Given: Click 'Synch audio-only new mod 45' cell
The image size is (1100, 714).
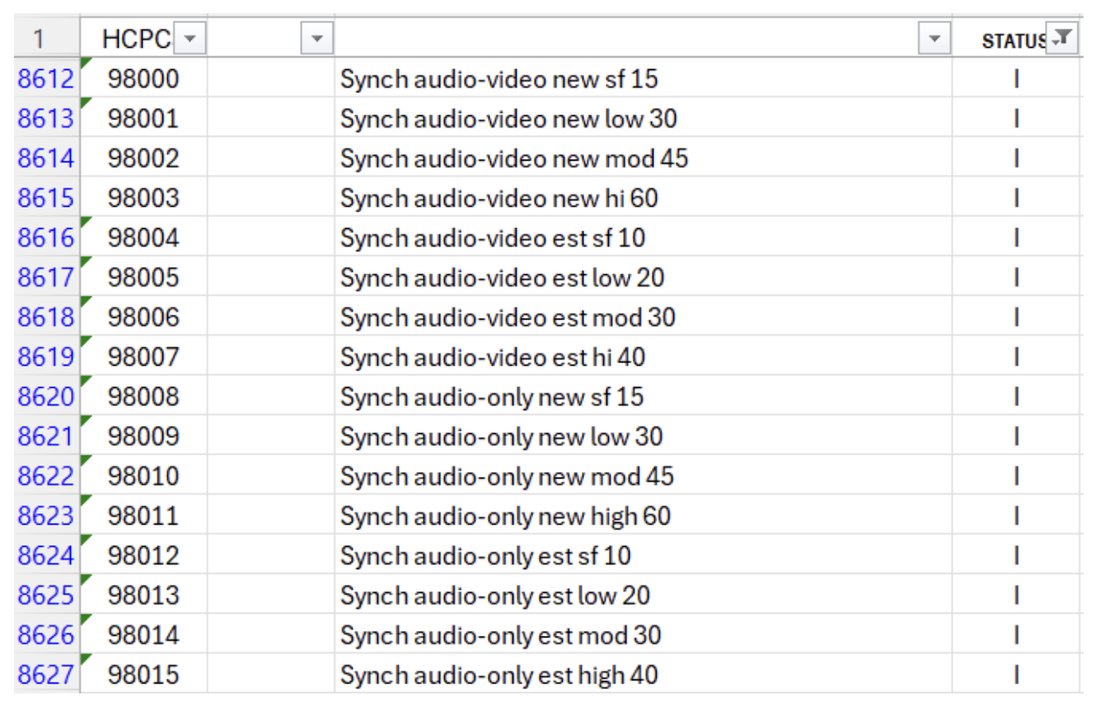Looking at the screenshot, I should (643, 476).
